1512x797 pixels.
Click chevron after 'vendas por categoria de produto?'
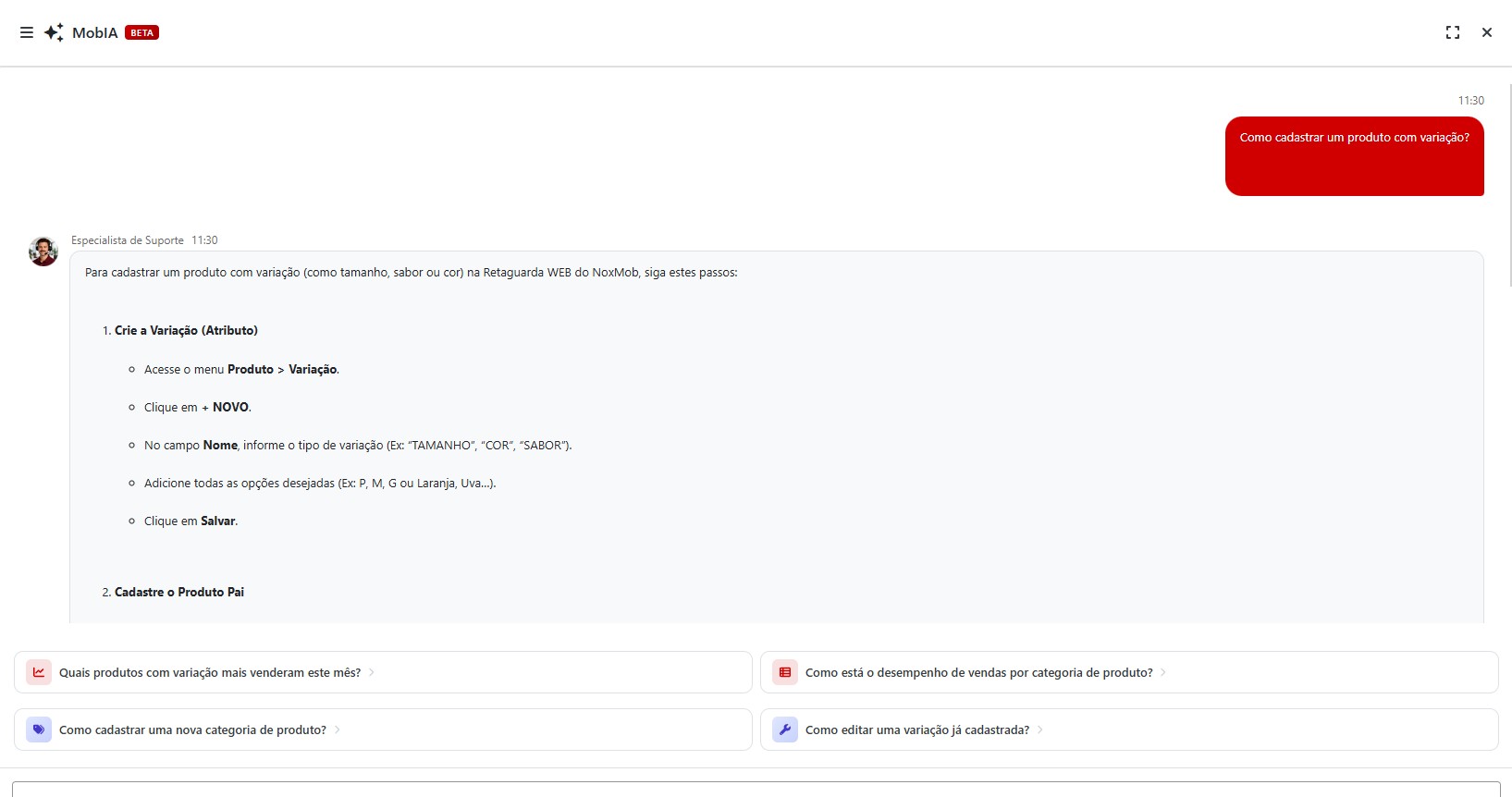[x=1163, y=672]
